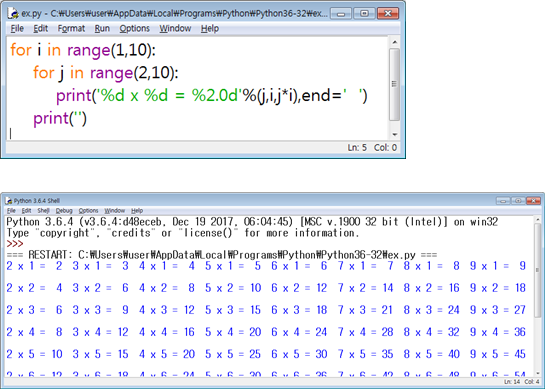Screen dimensions: 545x389
Task: Click the 'Type "copyright"' info line in Shell
Action: 183,233
